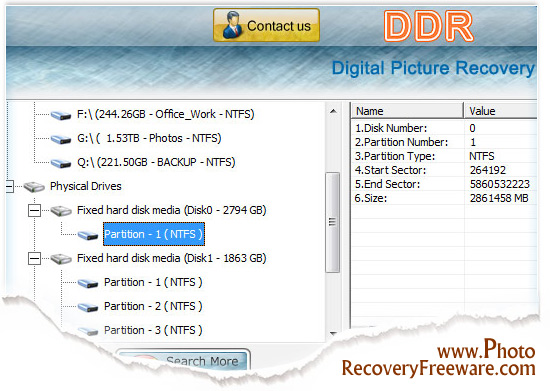Click the G:\ Photos drive icon

tap(61, 139)
